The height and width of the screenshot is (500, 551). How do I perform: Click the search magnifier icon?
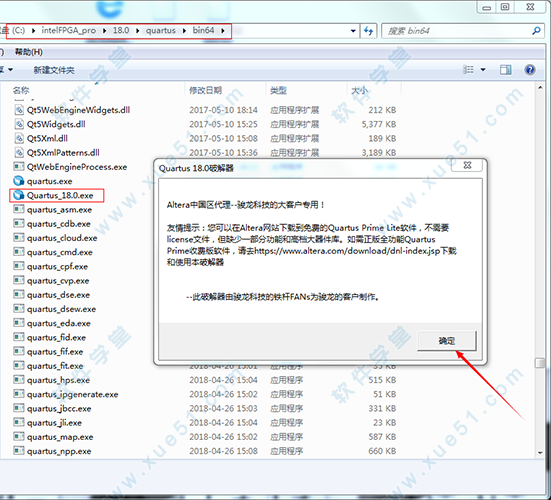[536, 31]
